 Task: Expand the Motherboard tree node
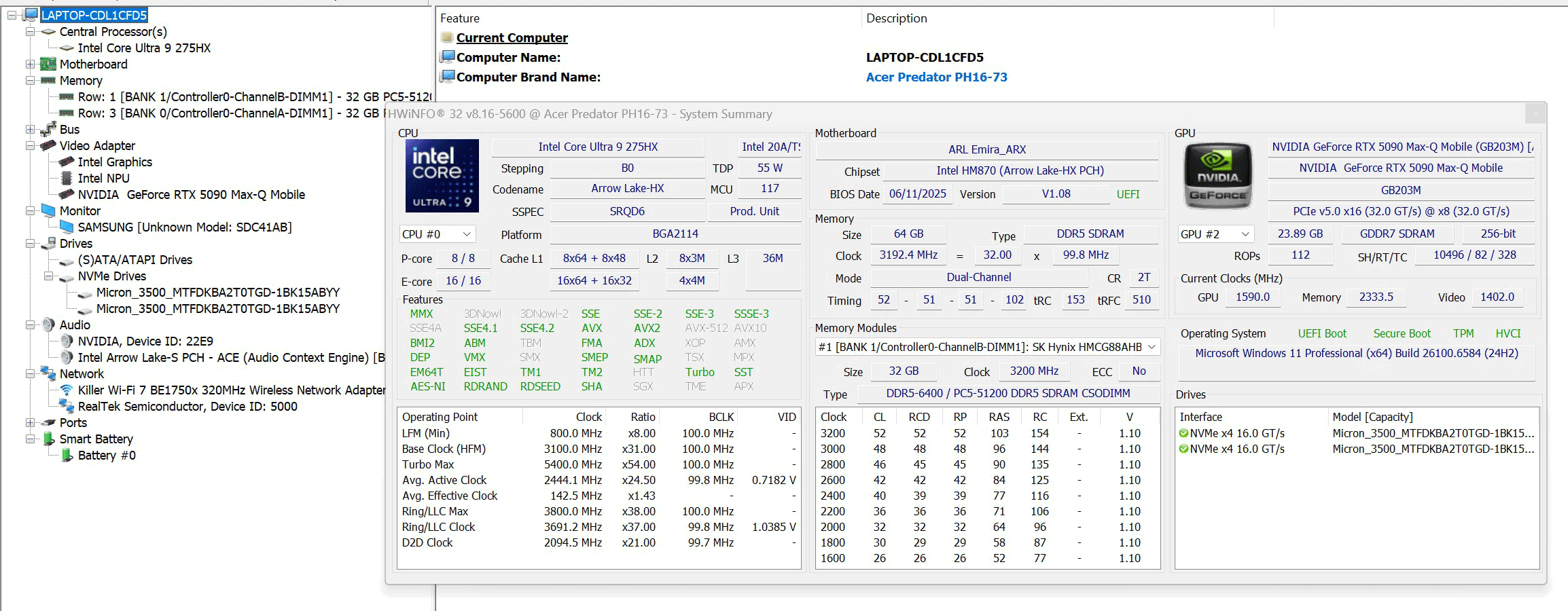[30, 64]
